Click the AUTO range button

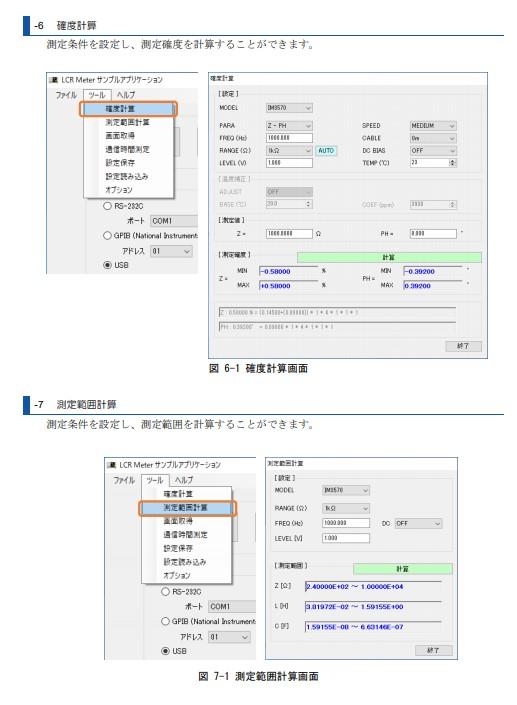click(326, 151)
